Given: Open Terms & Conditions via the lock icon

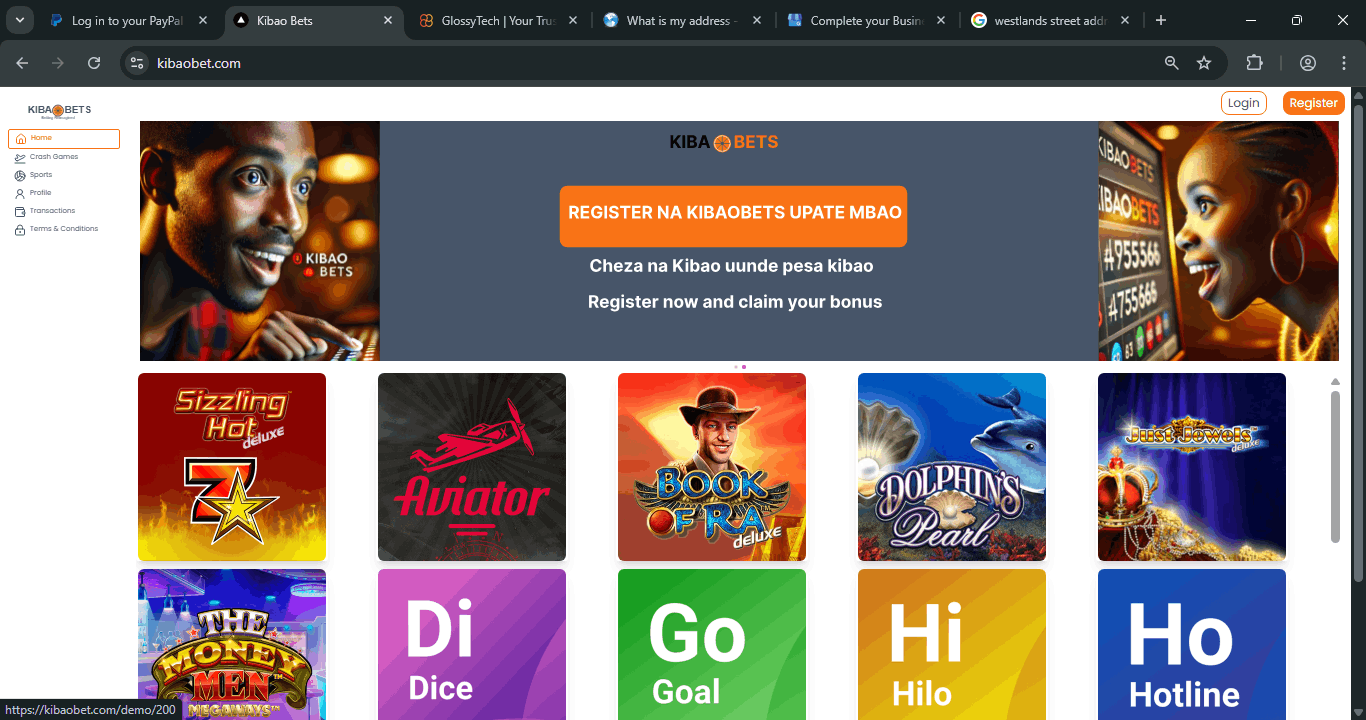Looking at the screenshot, I should point(21,228).
